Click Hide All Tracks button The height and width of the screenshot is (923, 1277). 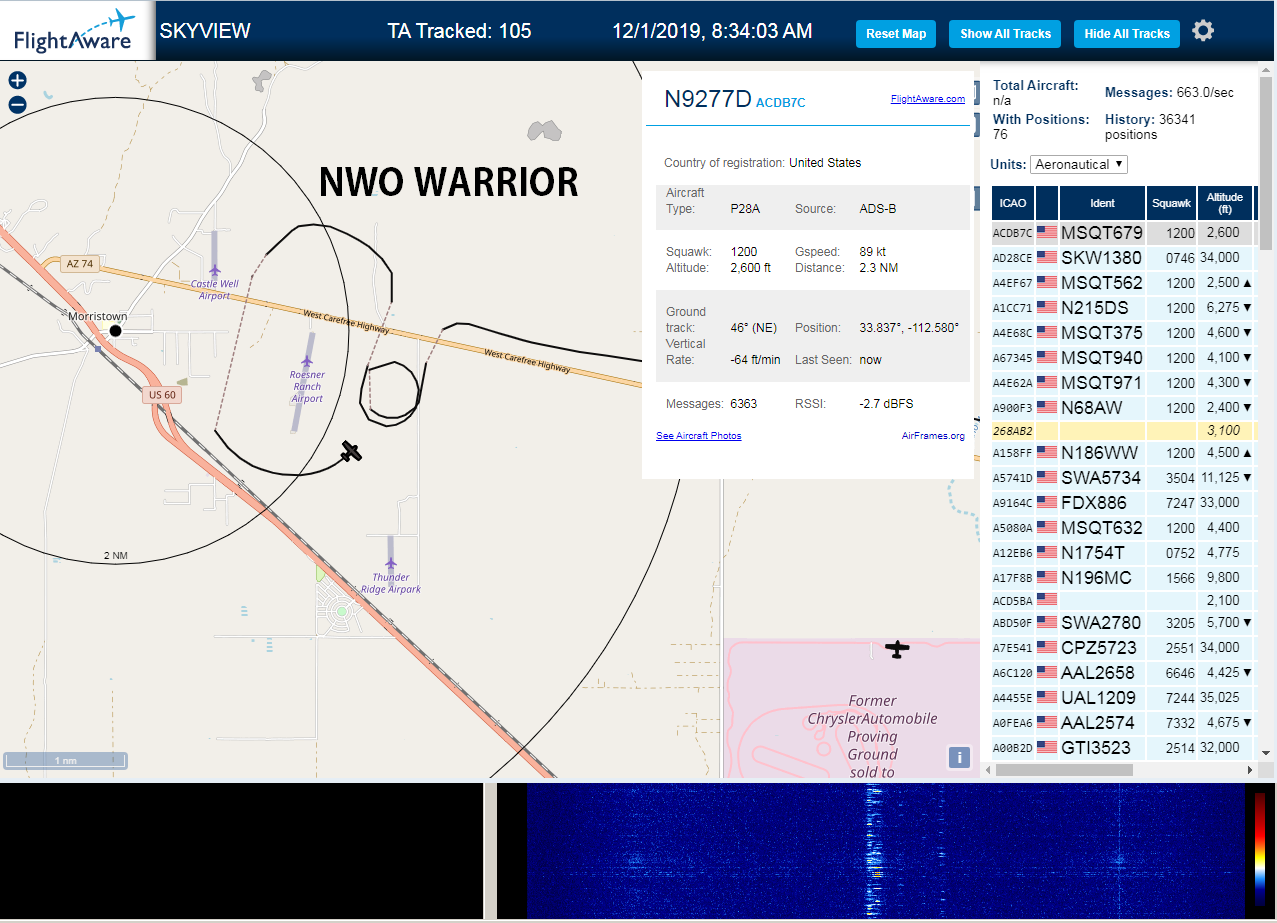coord(1127,34)
